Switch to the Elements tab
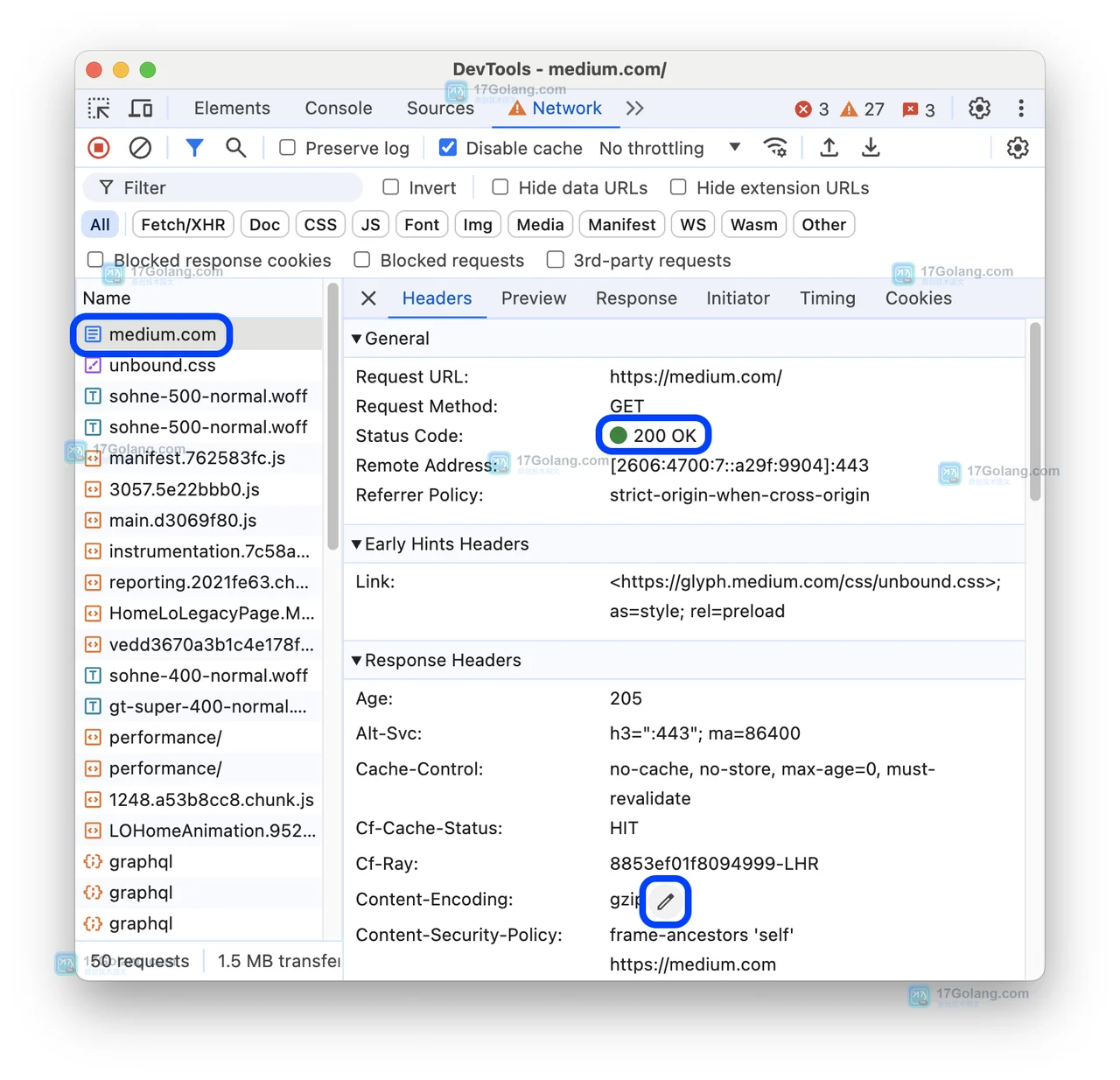This screenshot has width=1120, height=1080. click(x=232, y=109)
